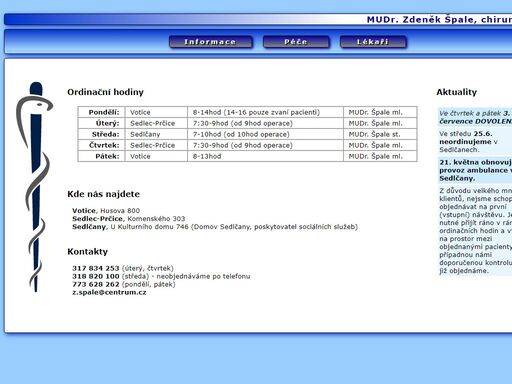The height and width of the screenshot is (384, 512).
Task: Click the Sedlec-Prčice, Komenského 303 address
Action: (129, 219)
